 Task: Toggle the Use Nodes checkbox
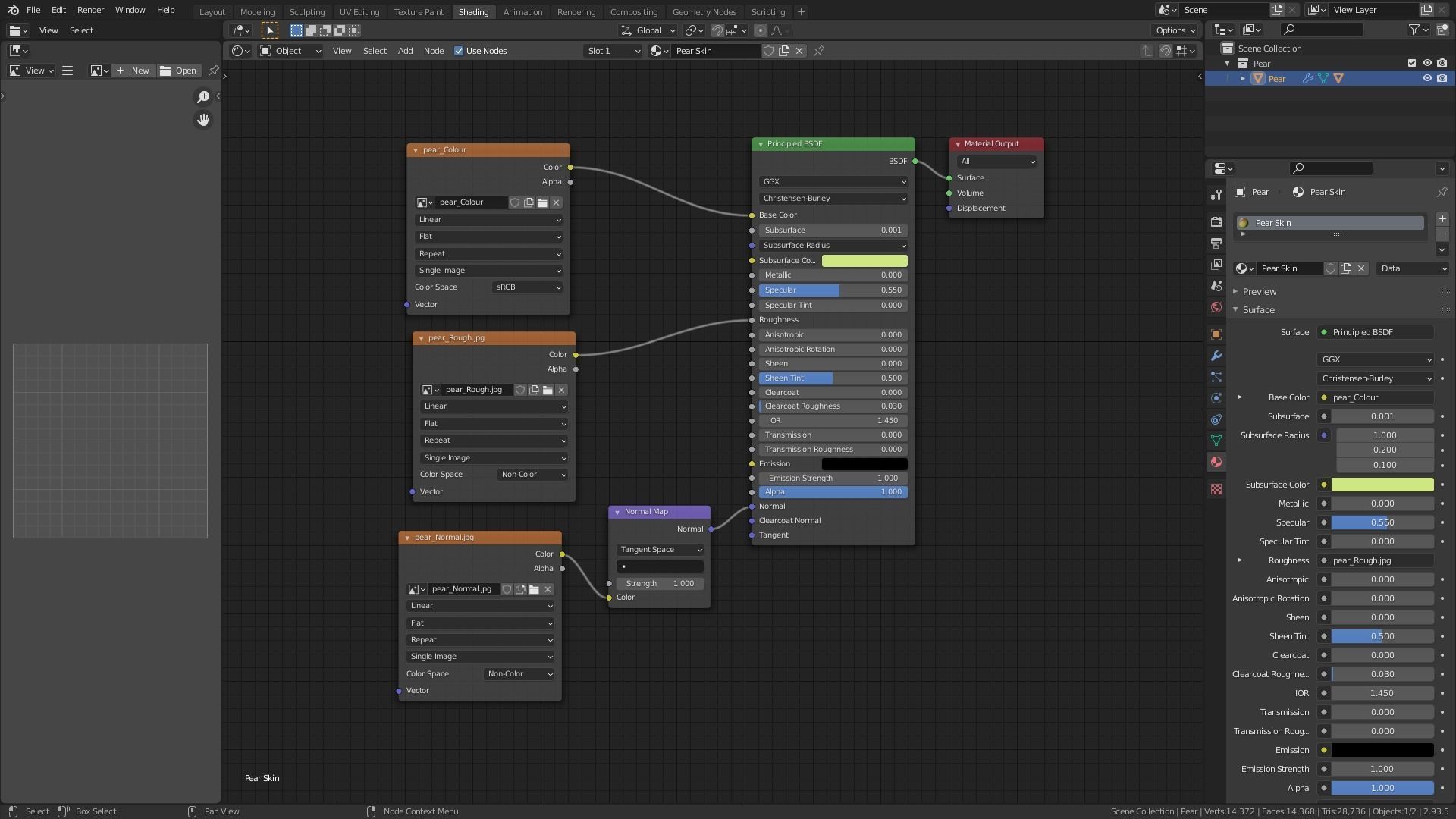click(x=459, y=51)
